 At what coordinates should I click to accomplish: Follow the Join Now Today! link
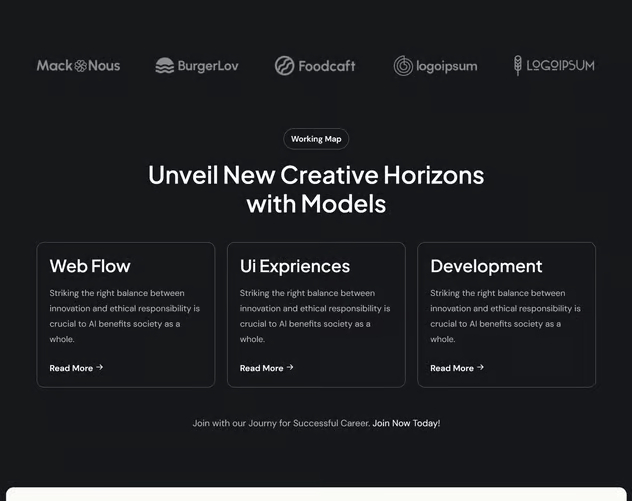tap(406, 423)
